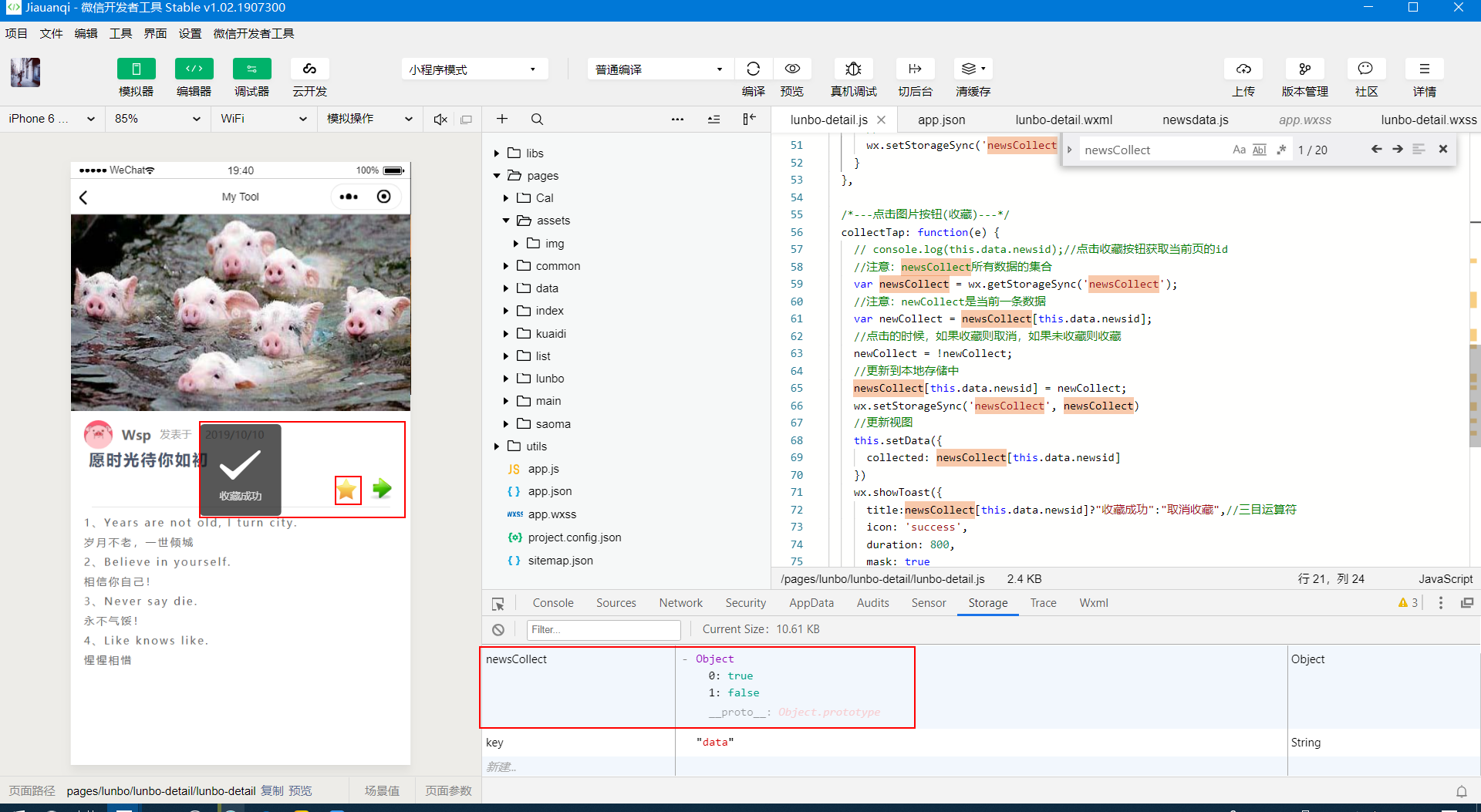The width and height of the screenshot is (1481, 812).
Task: Toggle whole word matching in find
Action: tap(1260, 150)
